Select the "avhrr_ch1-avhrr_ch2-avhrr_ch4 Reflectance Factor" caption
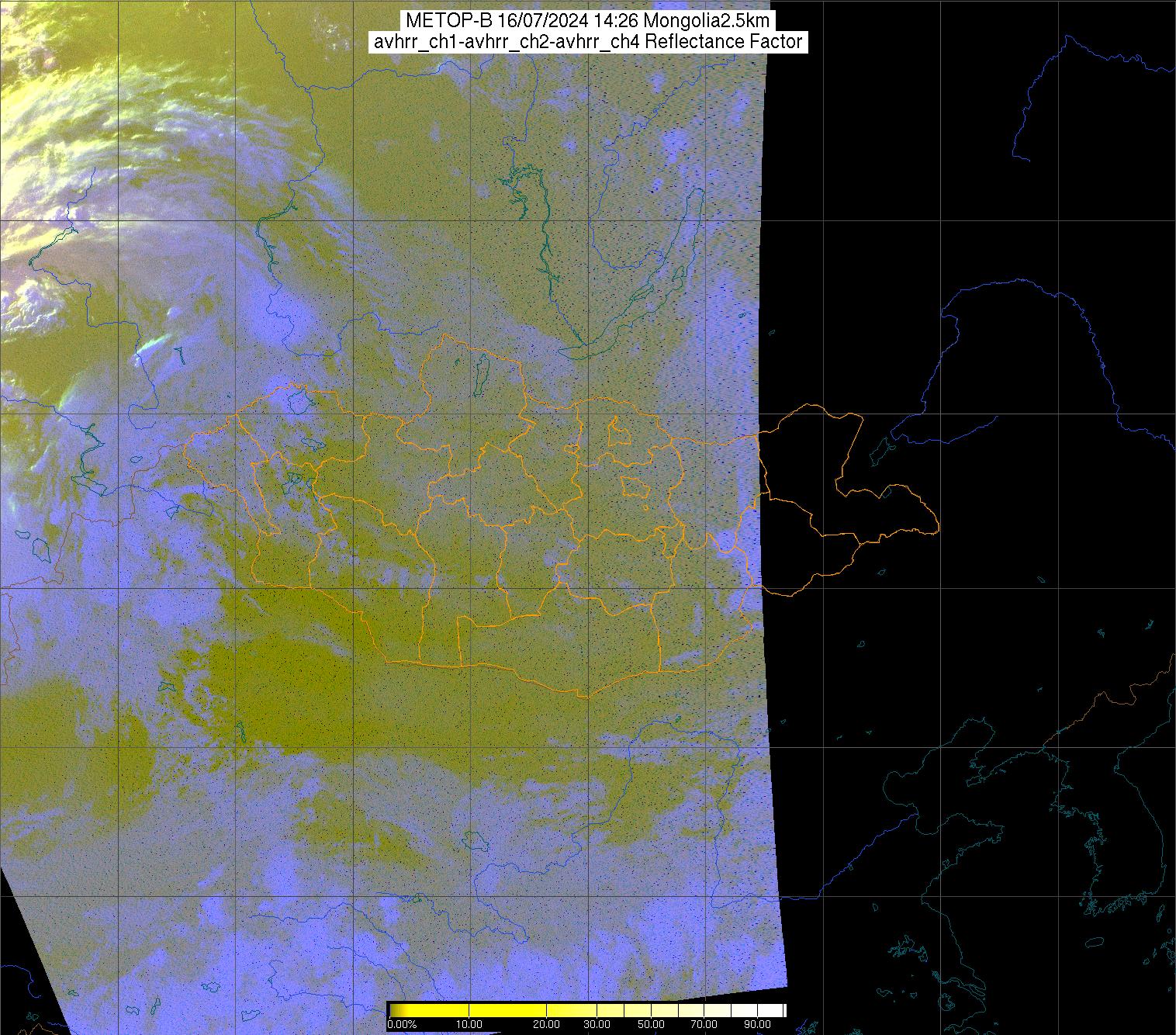1176x1035 pixels. tap(587, 42)
